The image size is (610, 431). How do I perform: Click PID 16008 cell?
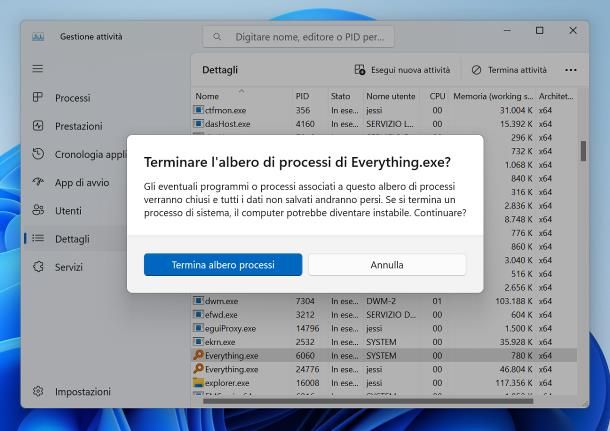click(307, 383)
